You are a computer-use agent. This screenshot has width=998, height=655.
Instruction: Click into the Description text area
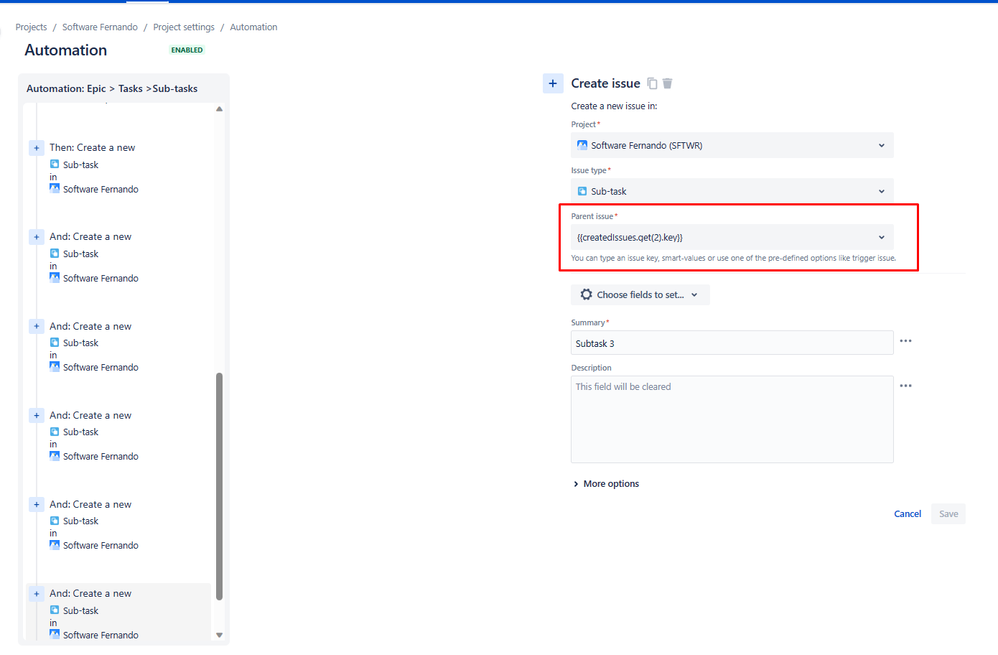(732, 419)
